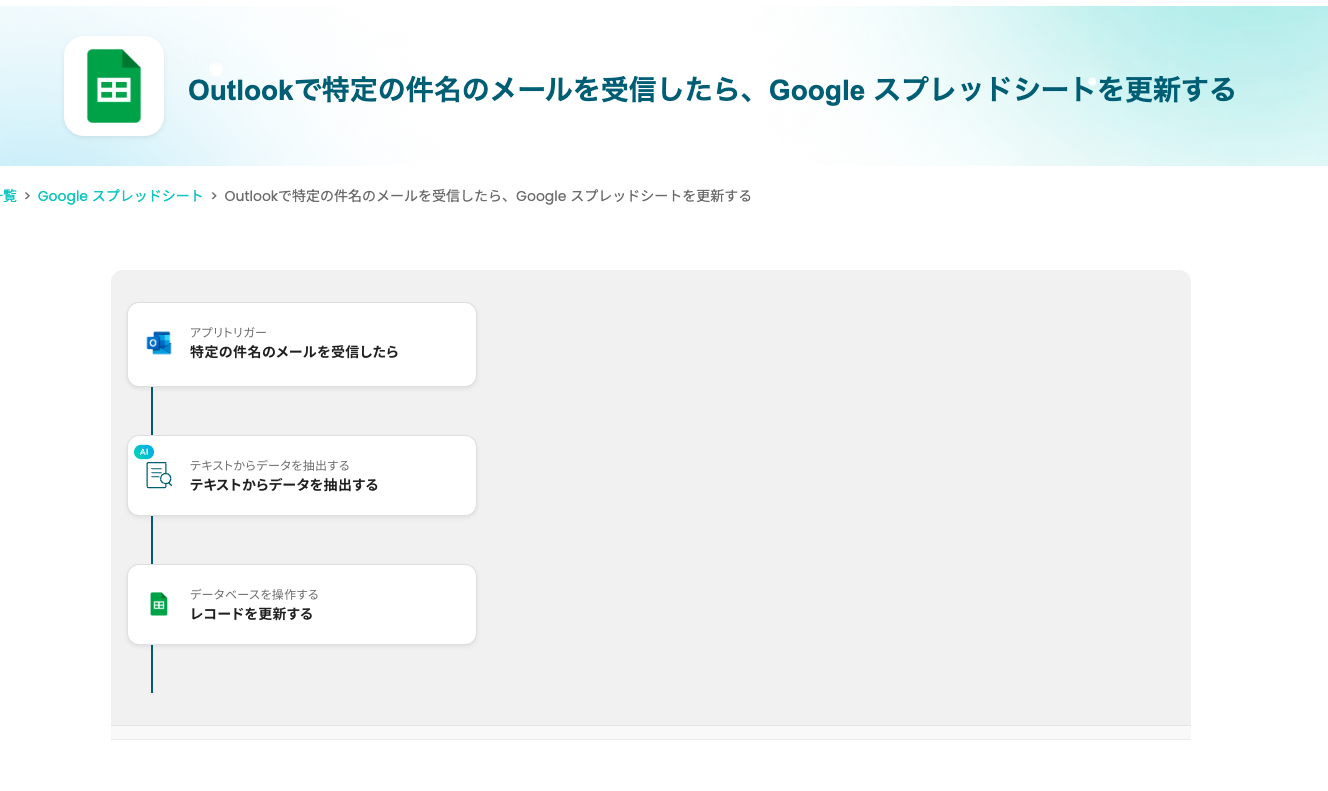This screenshot has width=1328, height=791.
Task: Click the second breadcrumb chevron after Google スプレッドシート
Action: click(x=214, y=196)
